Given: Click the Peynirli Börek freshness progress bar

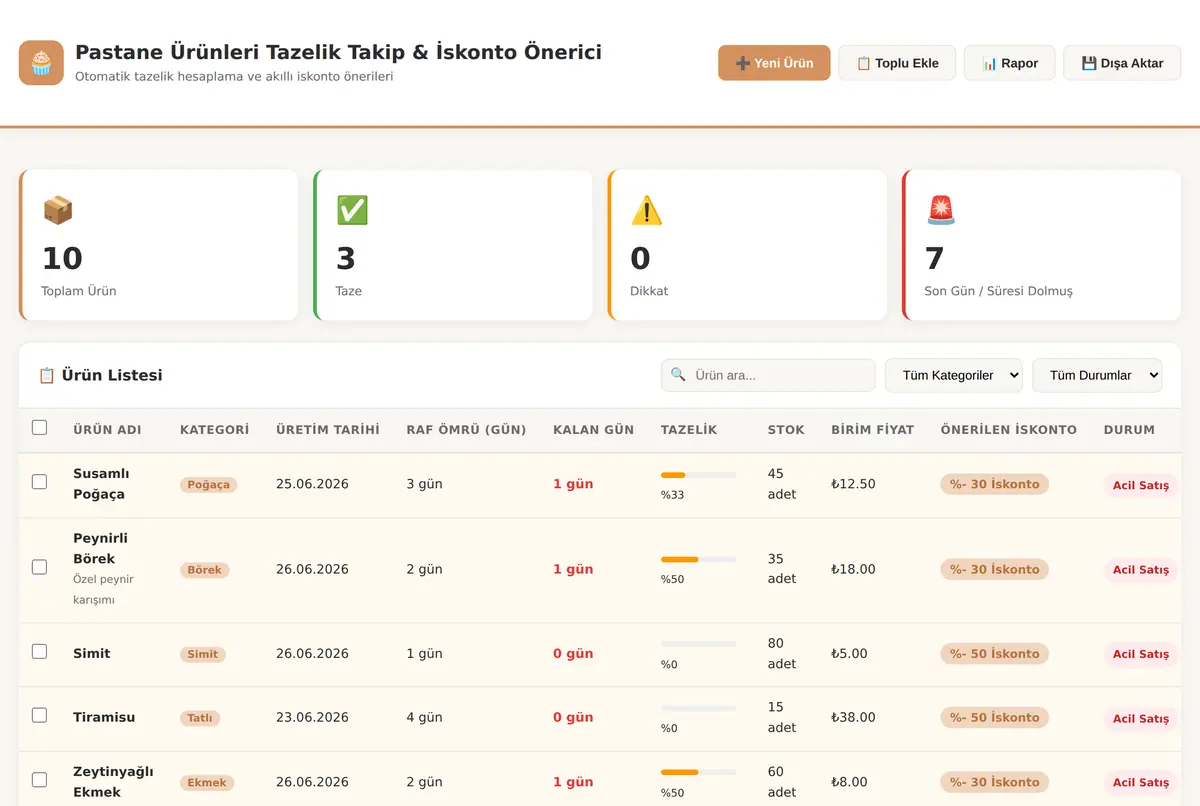Looking at the screenshot, I should pyautogui.click(x=698, y=560).
